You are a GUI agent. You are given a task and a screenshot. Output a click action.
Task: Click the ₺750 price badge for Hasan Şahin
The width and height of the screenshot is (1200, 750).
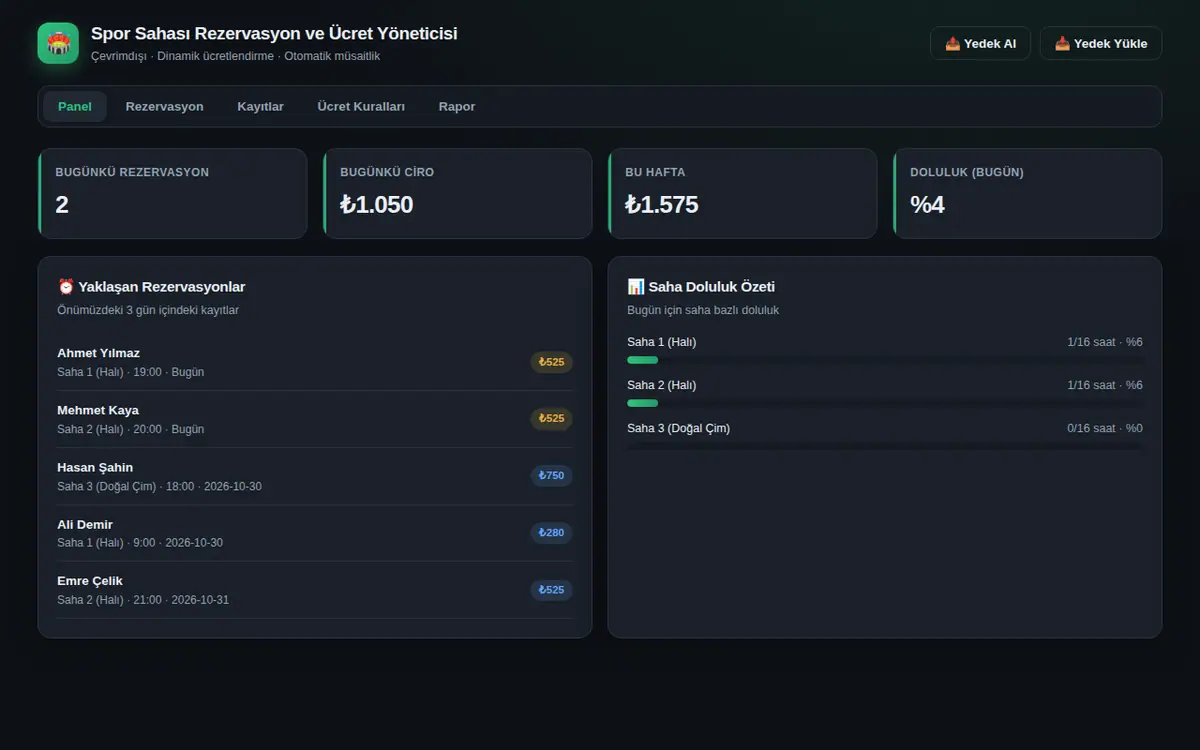pyautogui.click(x=551, y=476)
